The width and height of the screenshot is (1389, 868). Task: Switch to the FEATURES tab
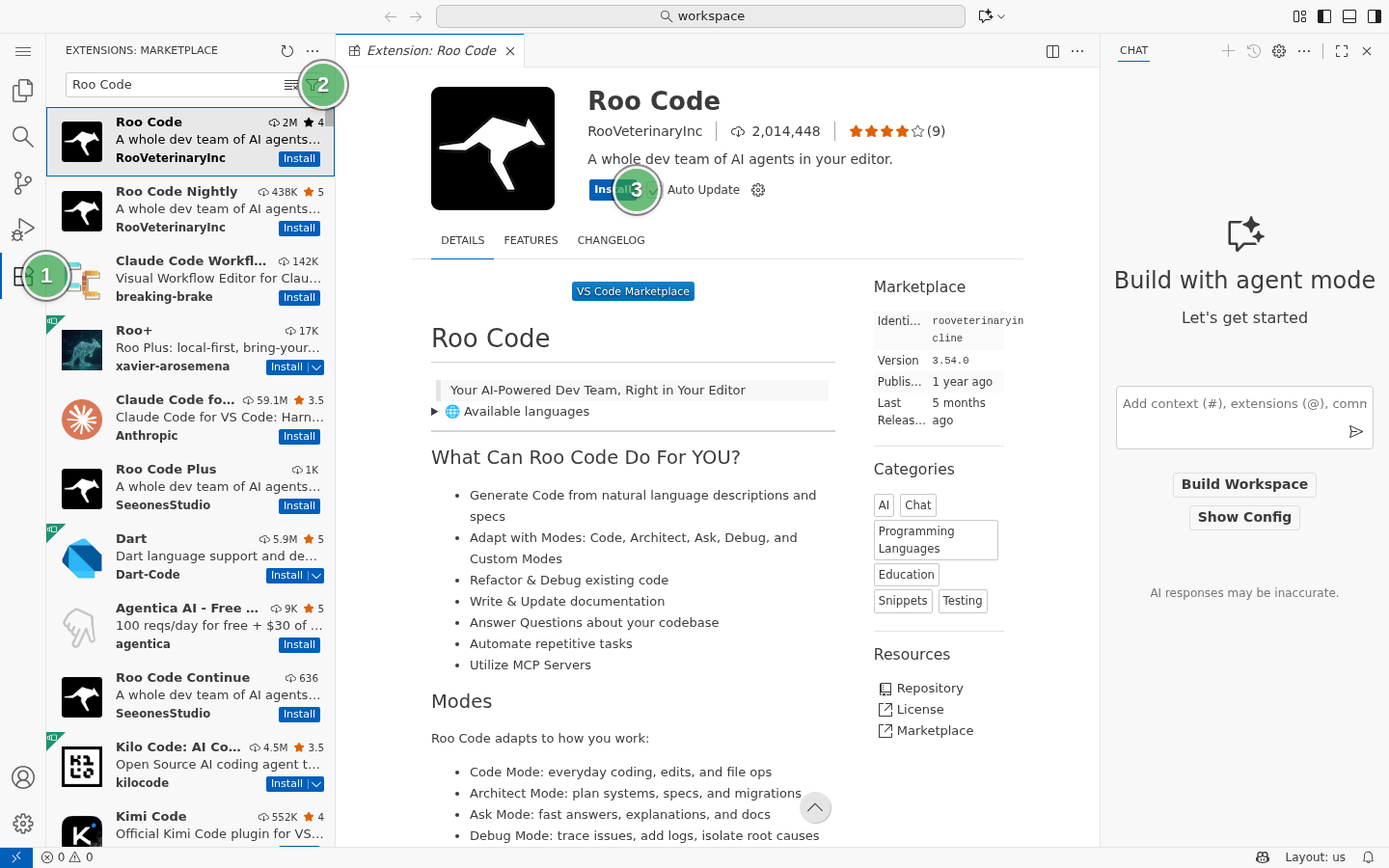[531, 240]
